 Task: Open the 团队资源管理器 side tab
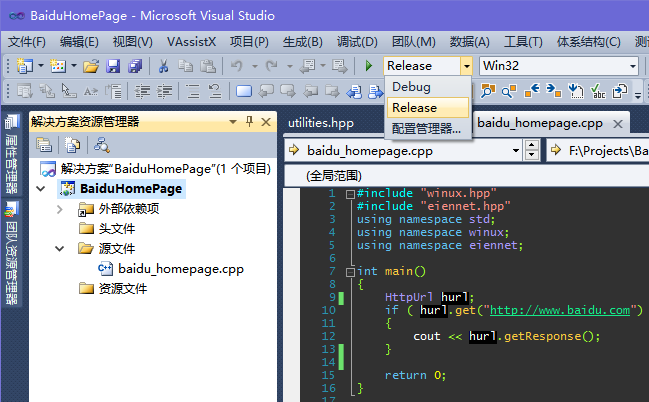(11, 254)
